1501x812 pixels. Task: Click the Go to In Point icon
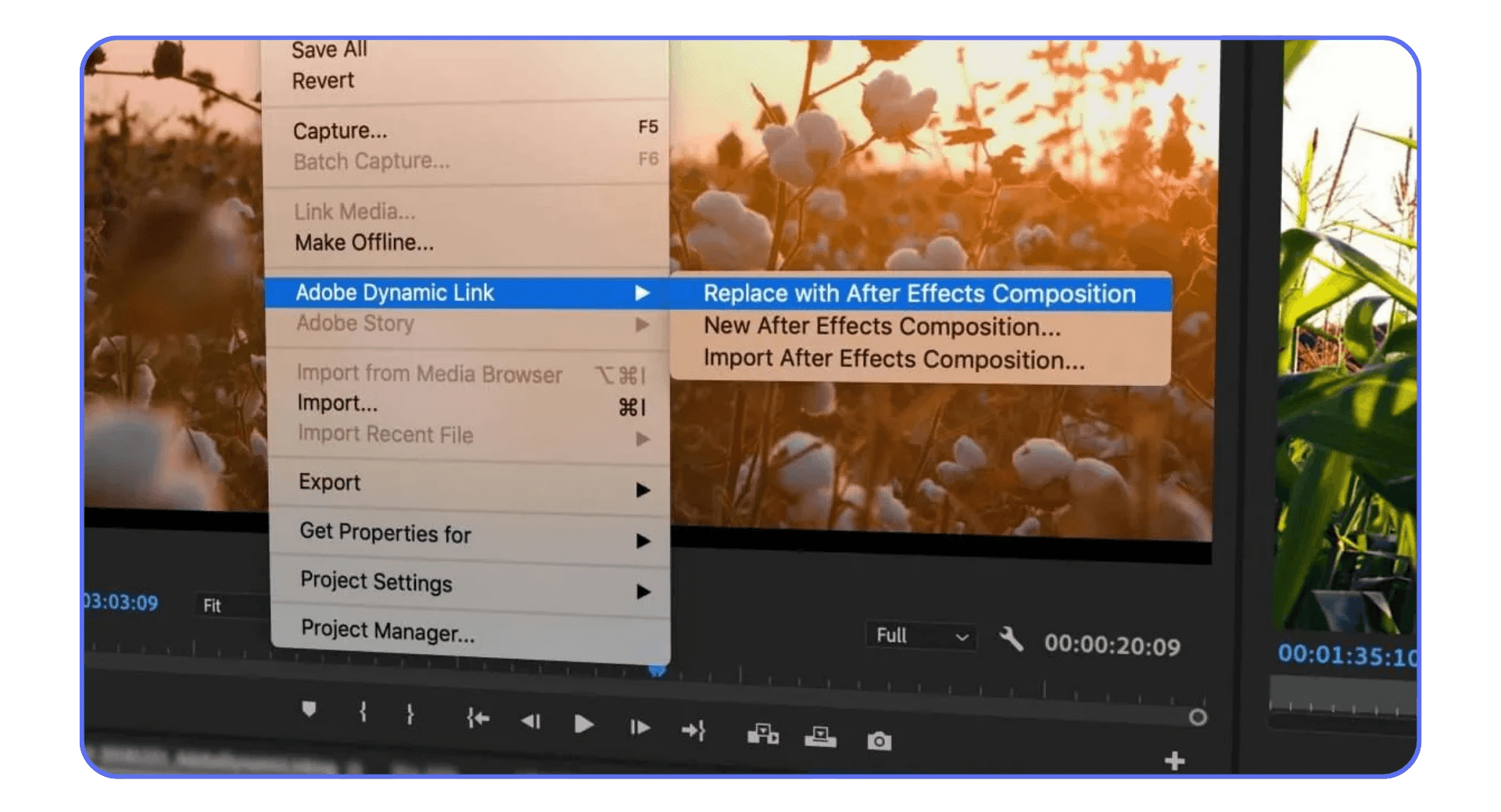coord(478,719)
